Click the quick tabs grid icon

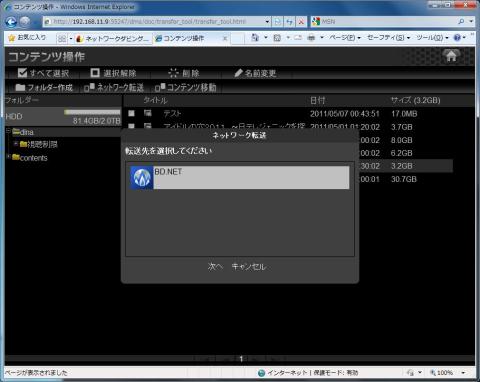(62, 39)
